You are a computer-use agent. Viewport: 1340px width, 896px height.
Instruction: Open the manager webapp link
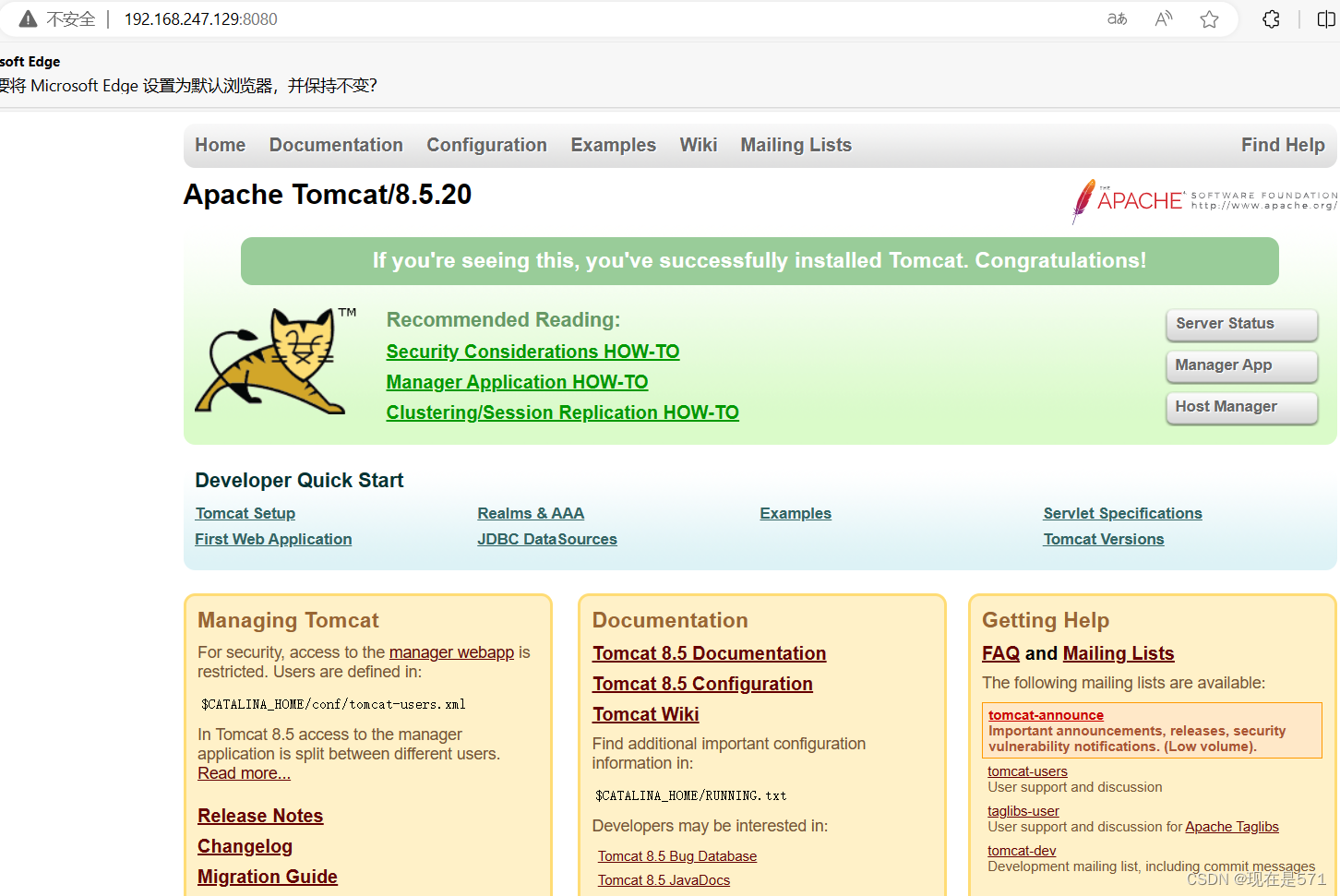pos(451,652)
